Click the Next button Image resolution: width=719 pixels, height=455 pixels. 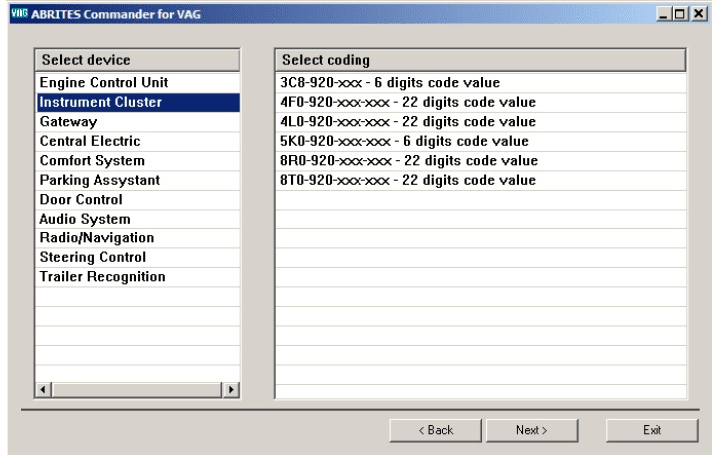click(x=531, y=430)
